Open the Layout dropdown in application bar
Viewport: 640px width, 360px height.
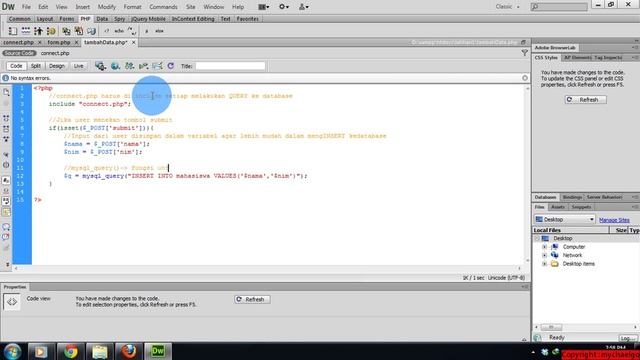(x=264, y=7)
